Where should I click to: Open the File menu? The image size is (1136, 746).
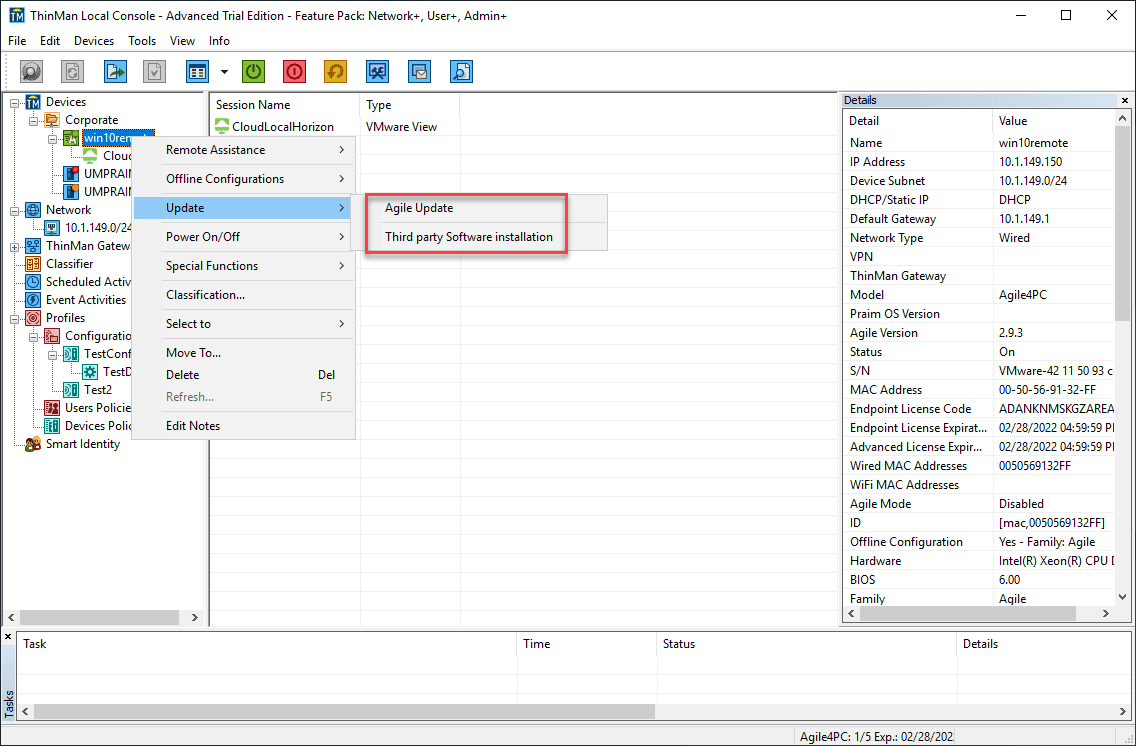pyautogui.click(x=17, y=41)
